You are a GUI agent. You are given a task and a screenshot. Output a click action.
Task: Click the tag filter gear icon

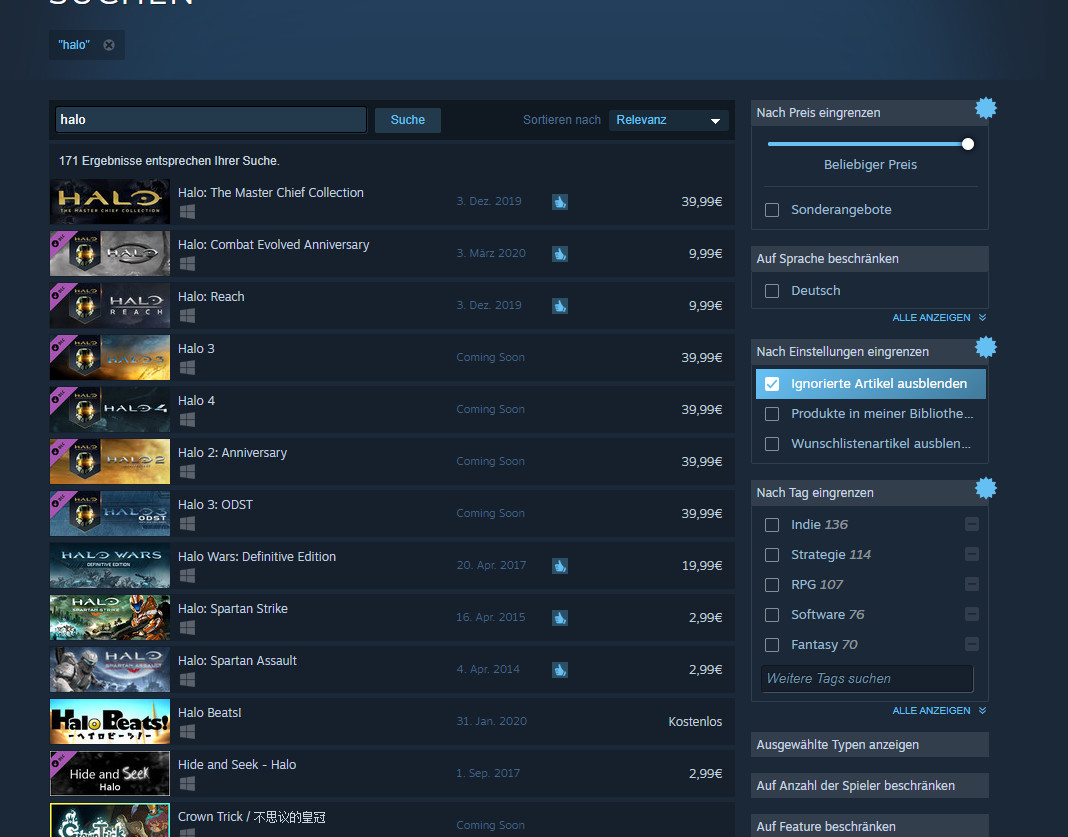[986, 488]
